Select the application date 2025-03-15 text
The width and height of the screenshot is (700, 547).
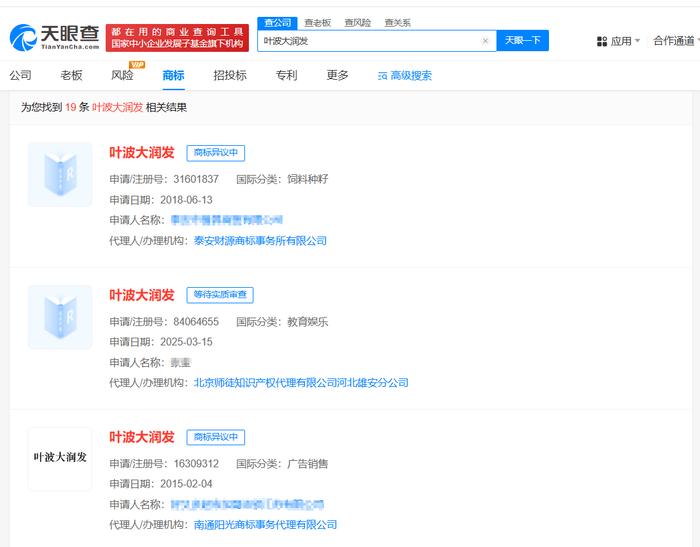[186, 342]
